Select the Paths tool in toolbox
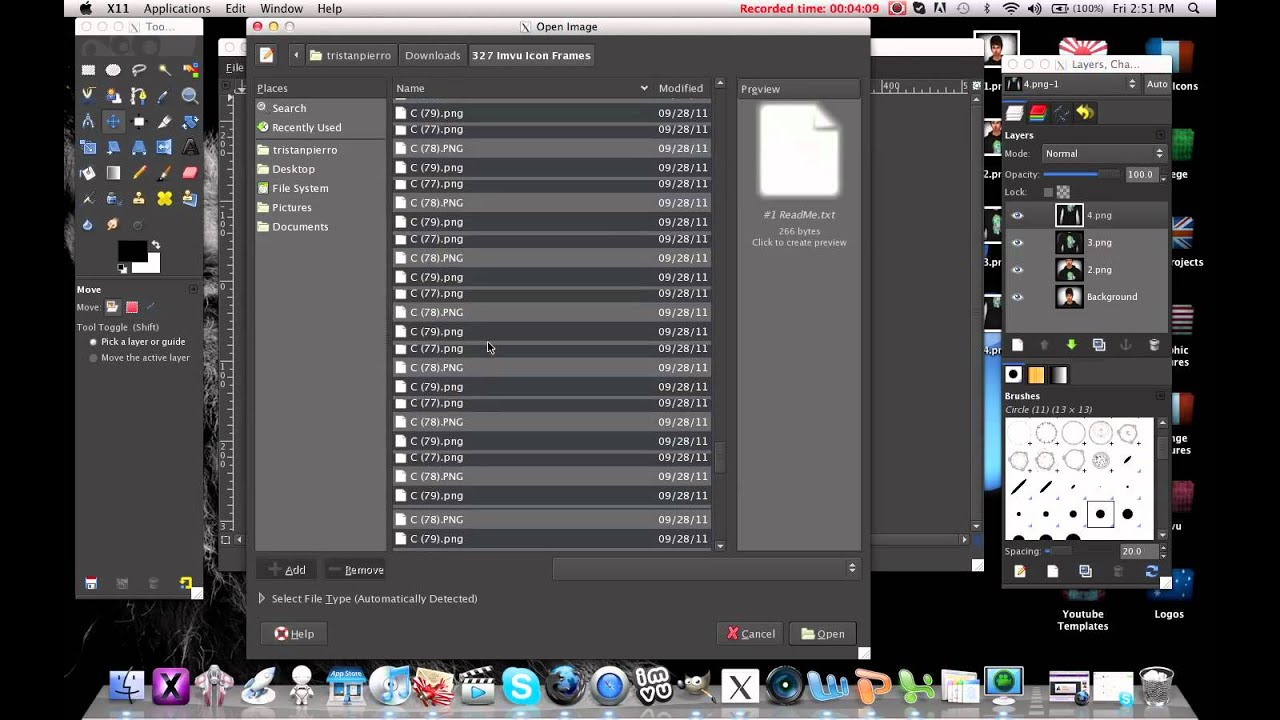 coord(139,96)
